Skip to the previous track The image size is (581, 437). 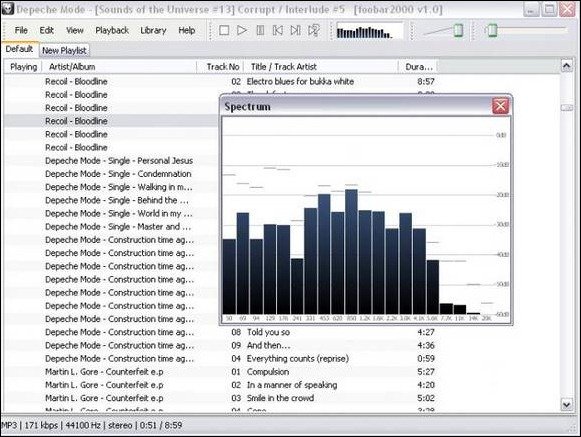click(278, 30)
